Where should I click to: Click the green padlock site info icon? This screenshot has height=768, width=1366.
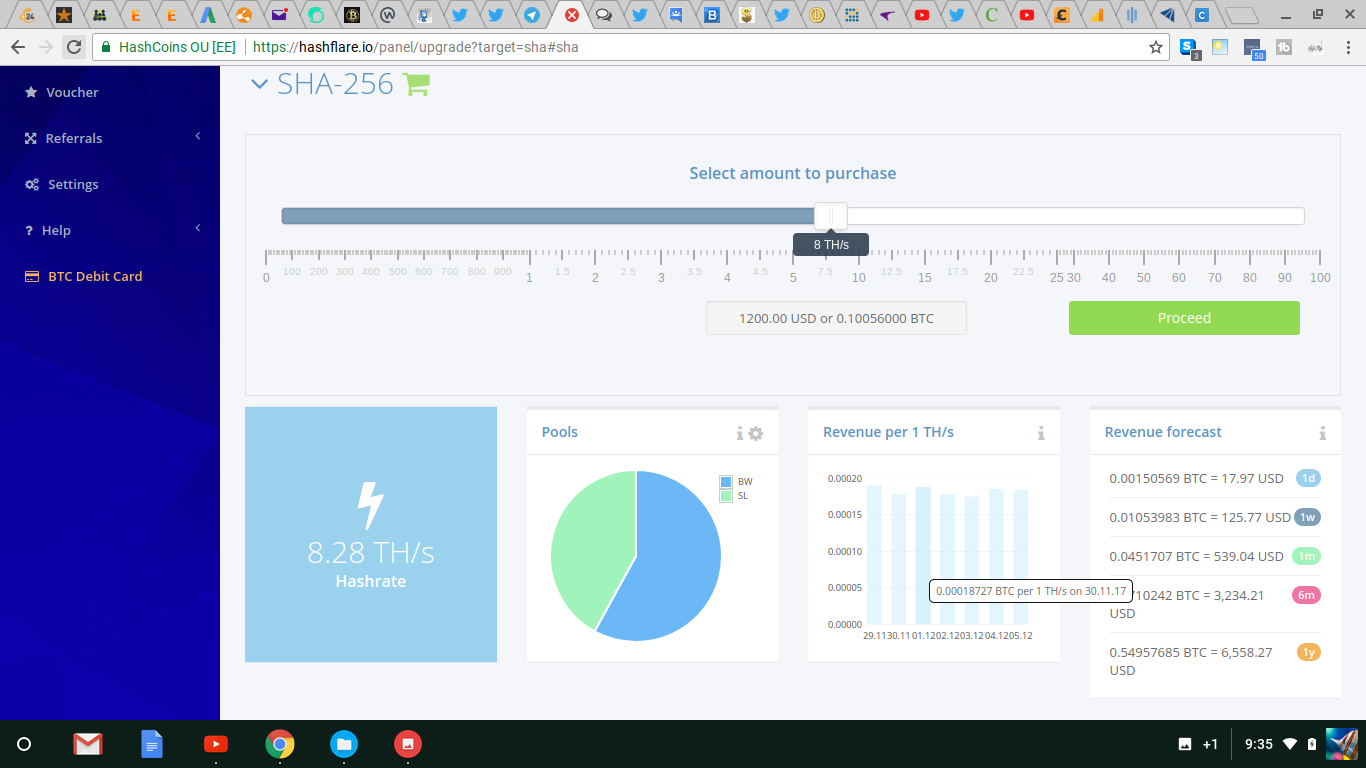pyautogui.click(x=106, y=47)
